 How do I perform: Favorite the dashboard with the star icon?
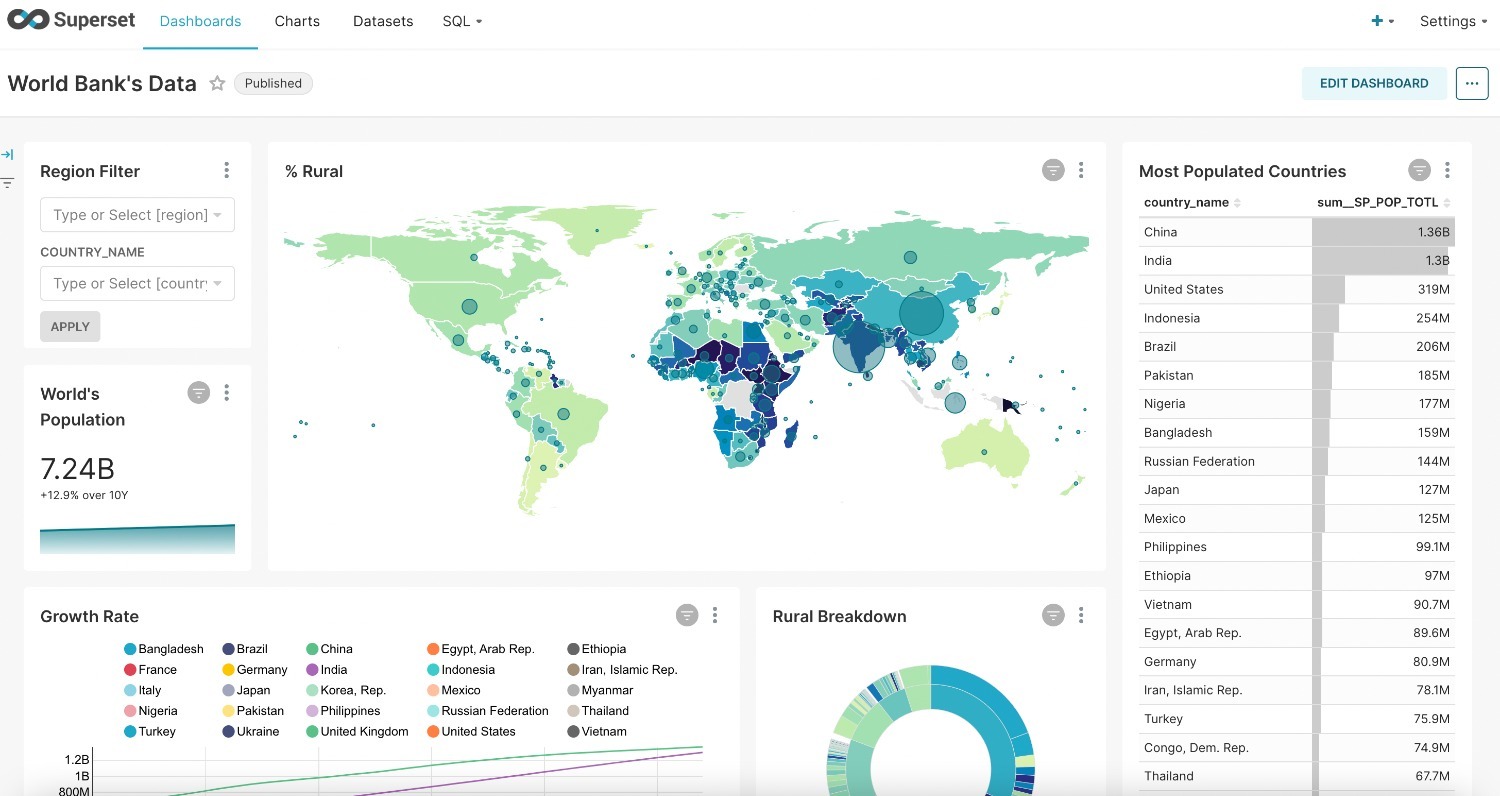pyautogui.click(x=217, y=83)
